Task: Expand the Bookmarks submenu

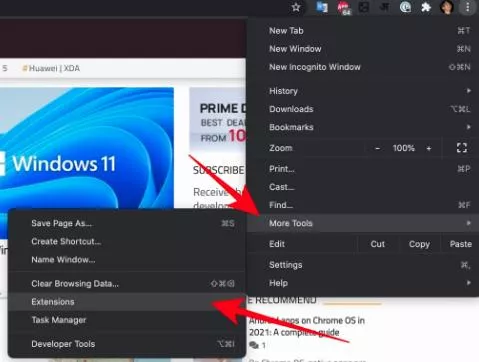Action: 363,127
